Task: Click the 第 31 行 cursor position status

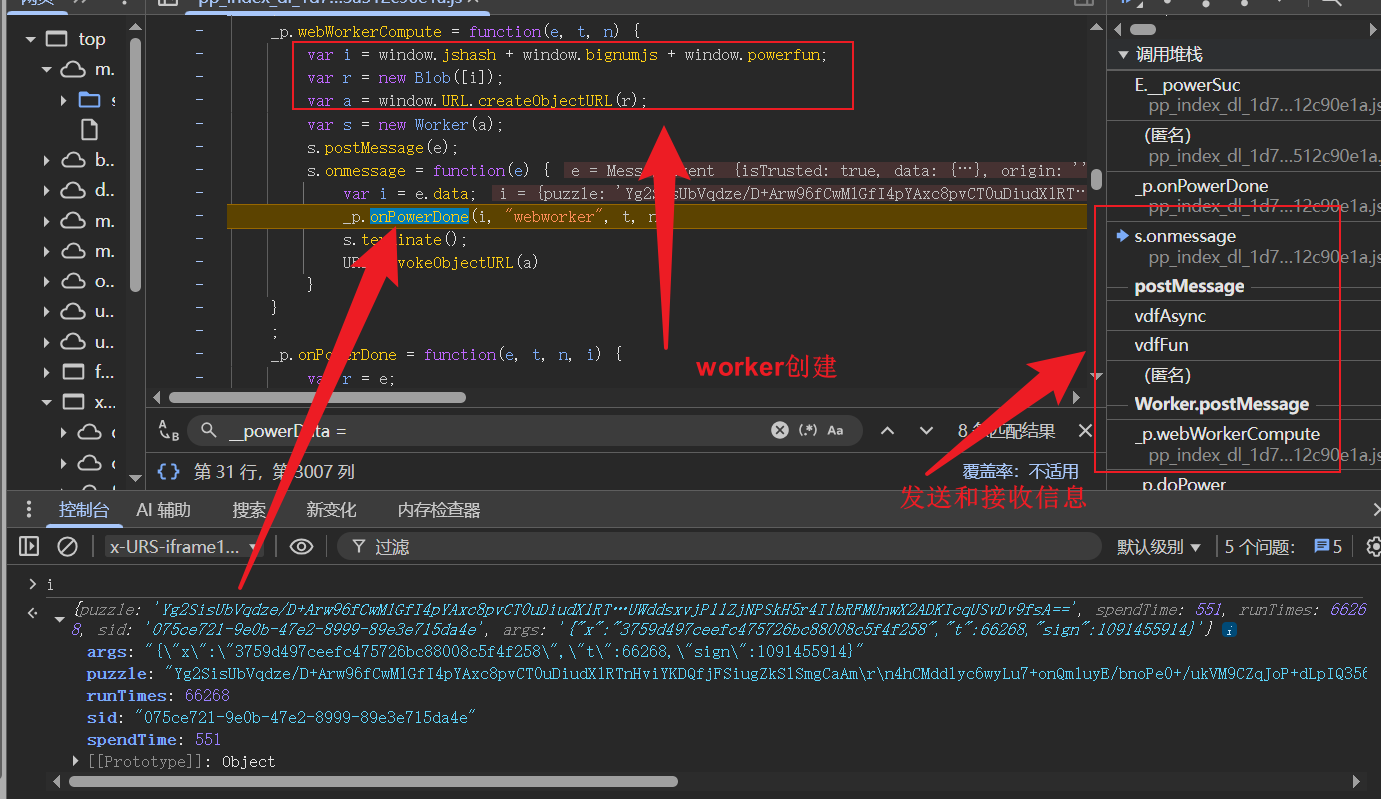Action: pyautogui.click(x=274, y=471)
